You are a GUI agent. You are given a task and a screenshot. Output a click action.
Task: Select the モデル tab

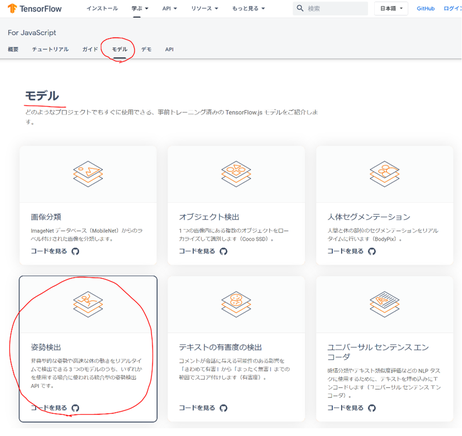pyautogui.click(x=119, y=49)
